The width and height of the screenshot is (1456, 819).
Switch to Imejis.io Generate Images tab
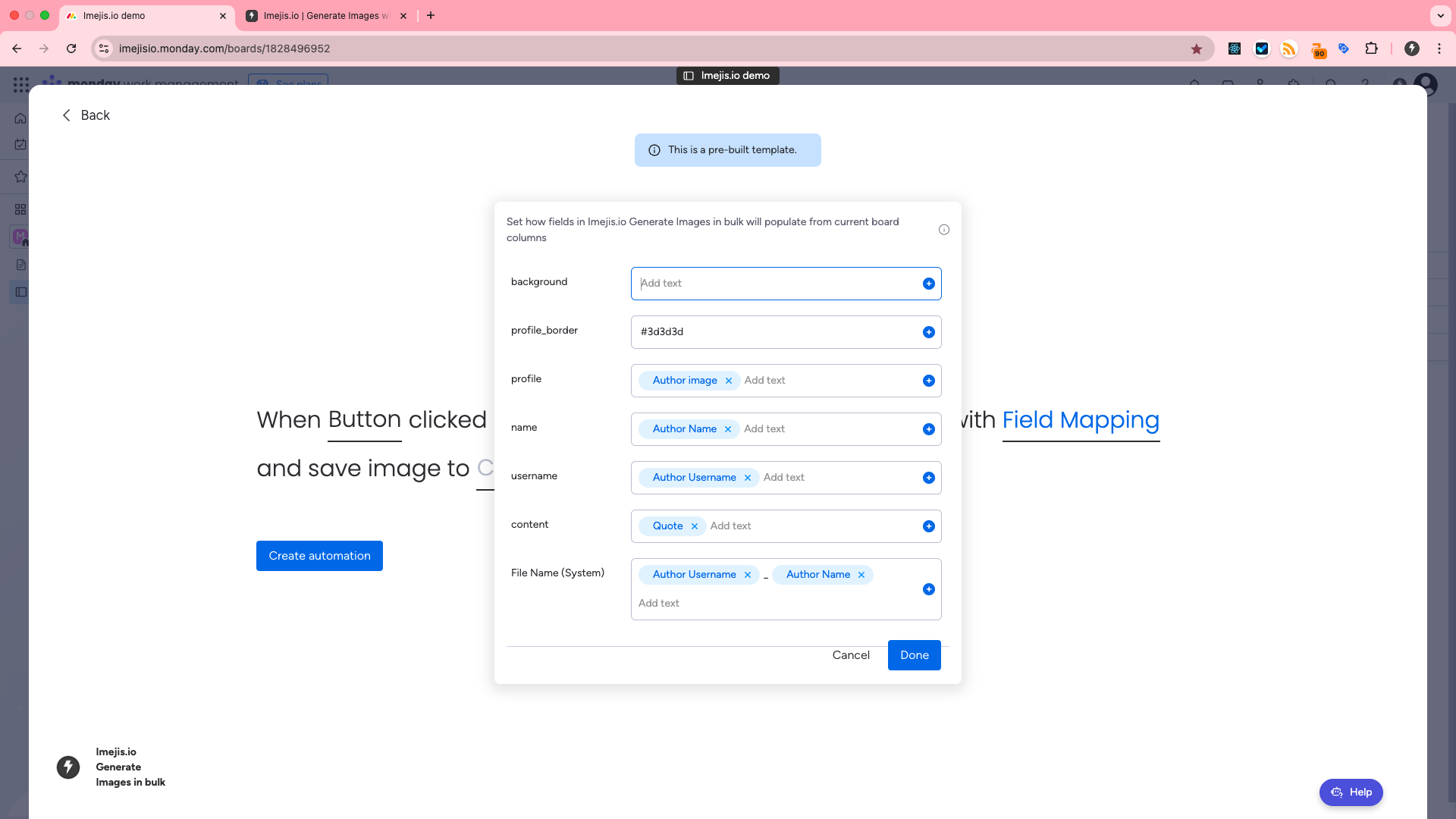tap(326, 16)
